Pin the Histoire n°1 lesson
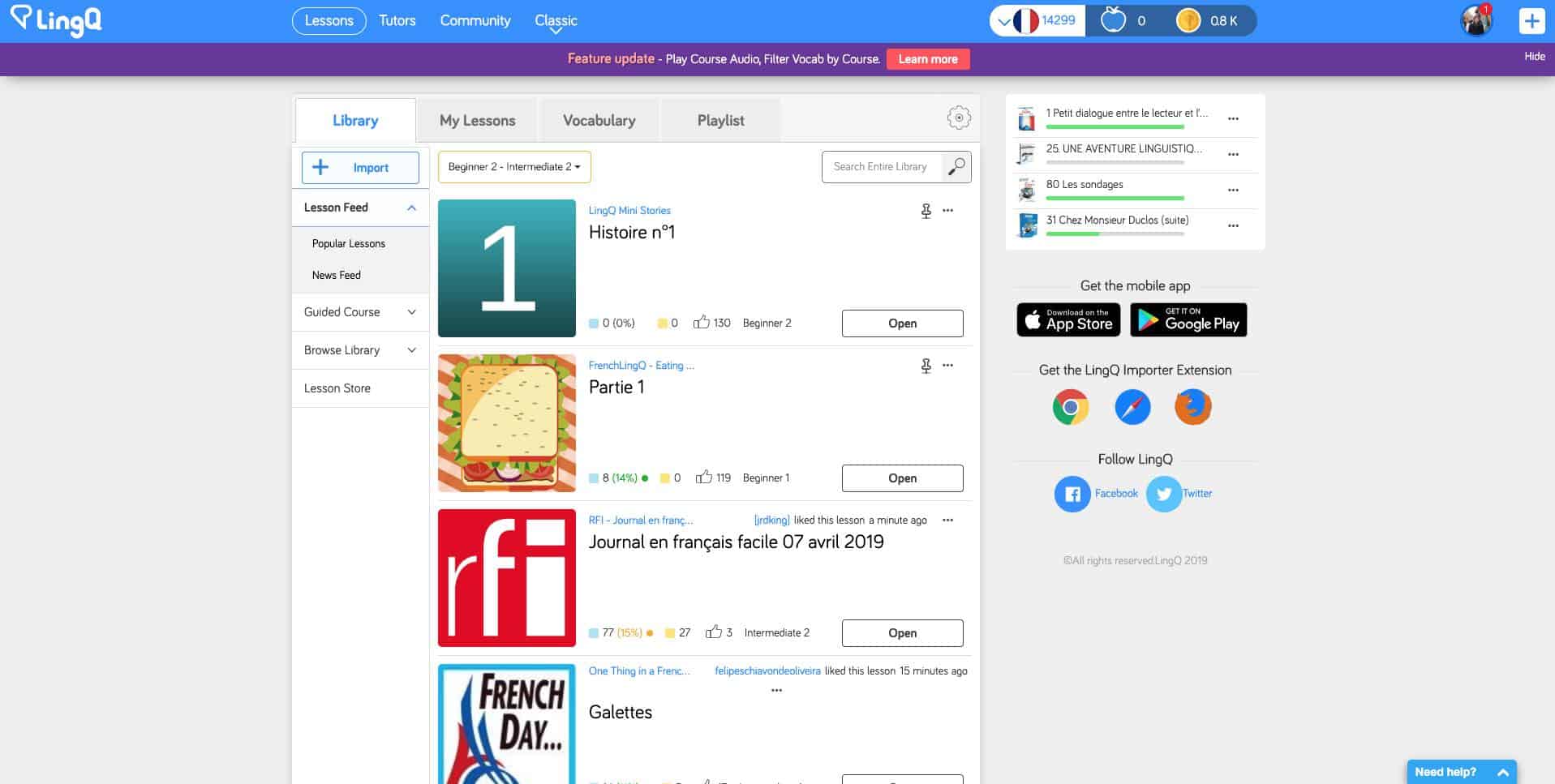Screen dimensions: 1555x784 tap(926, 211)
